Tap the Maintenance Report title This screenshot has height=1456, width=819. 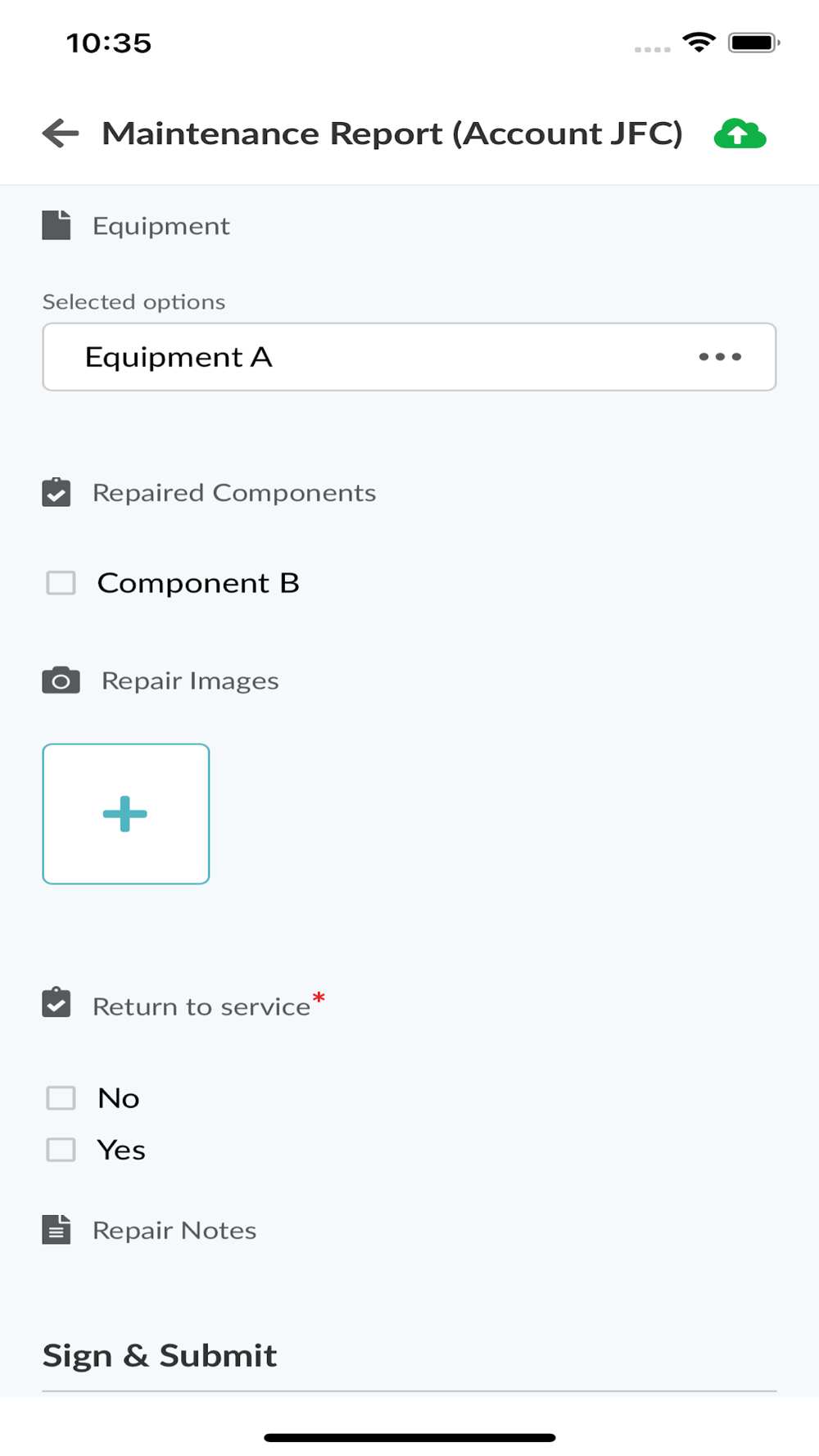click(391, 133)
